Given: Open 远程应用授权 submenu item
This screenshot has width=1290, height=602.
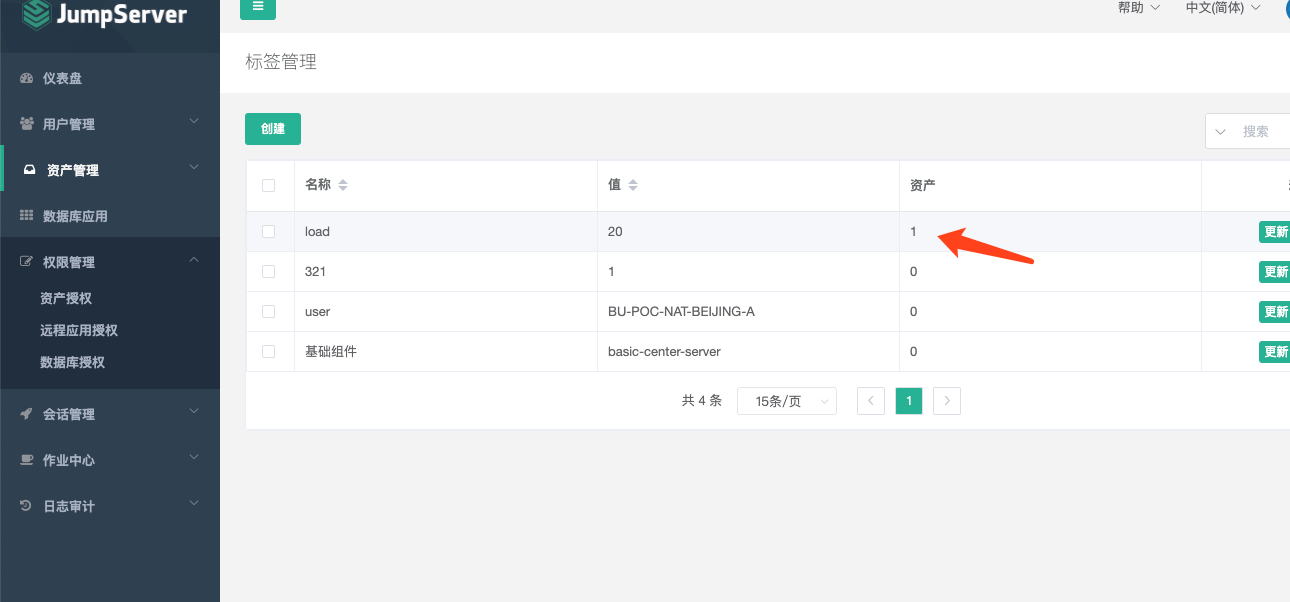Looking at the screenshot, I should point(79,330).
